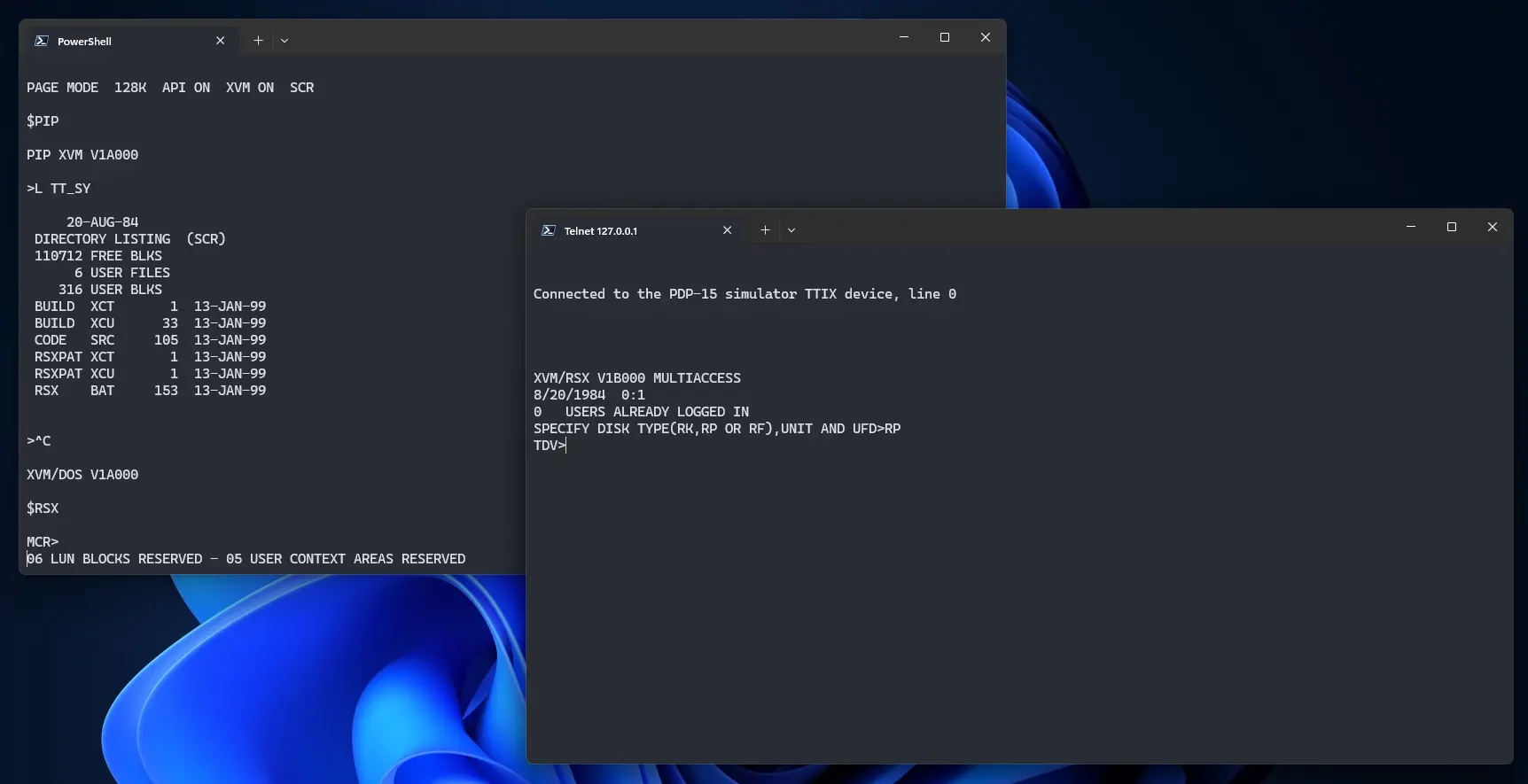1528x784 pixels.
Task: Expand the PowerShell window profile dropdown
Action: (x=285, y=41)
